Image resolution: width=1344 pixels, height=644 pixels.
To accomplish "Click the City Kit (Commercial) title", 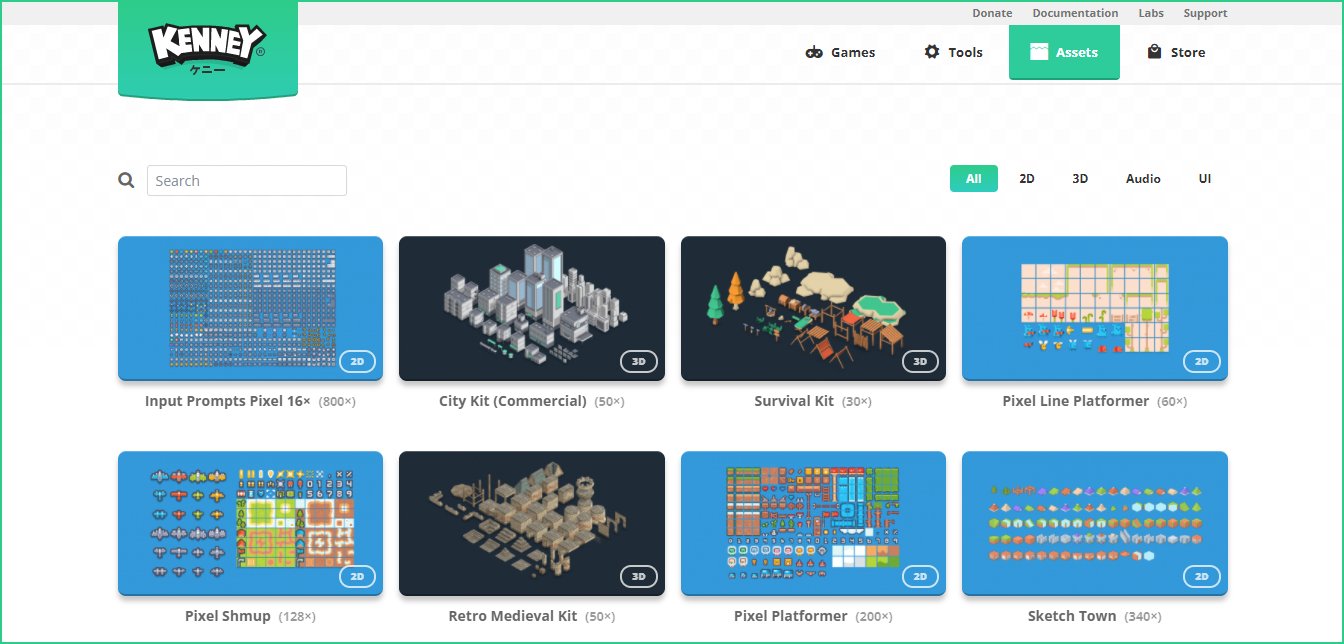I will tap(513, 401).
